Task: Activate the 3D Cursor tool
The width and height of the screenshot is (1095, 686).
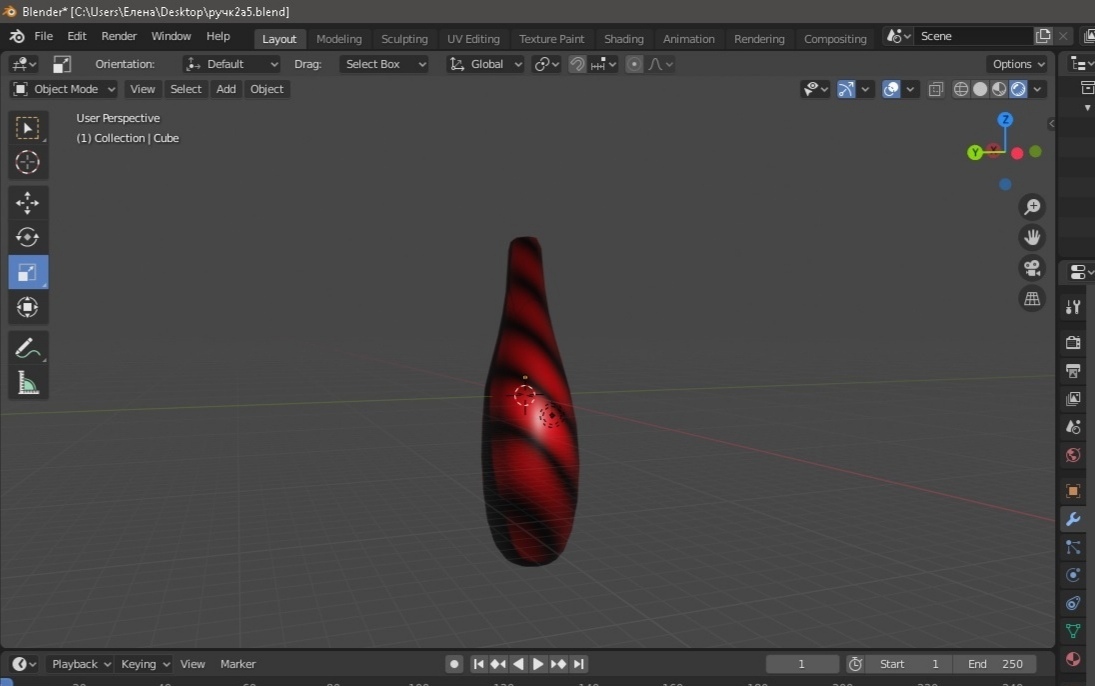Action: (x=28, y=163)
